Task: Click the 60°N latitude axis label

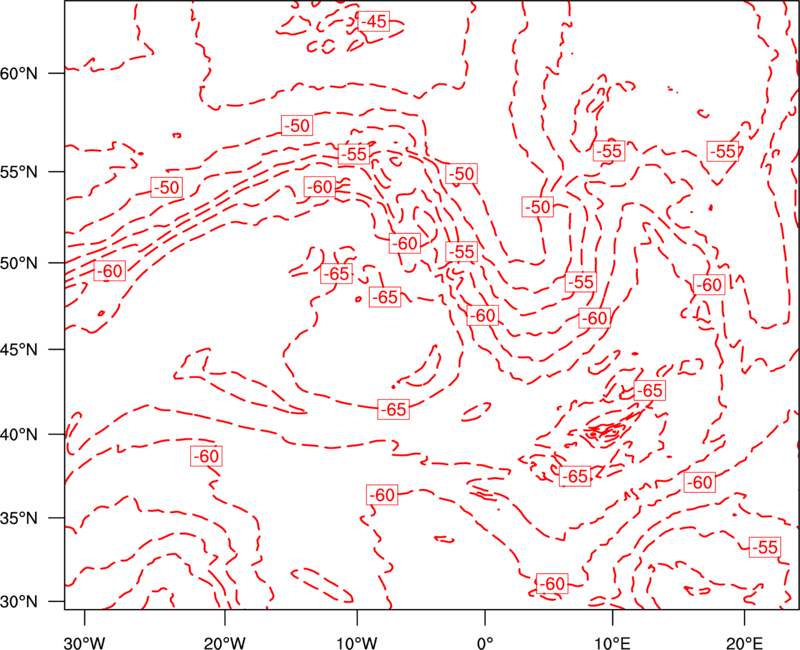Action: coord(19,73)
